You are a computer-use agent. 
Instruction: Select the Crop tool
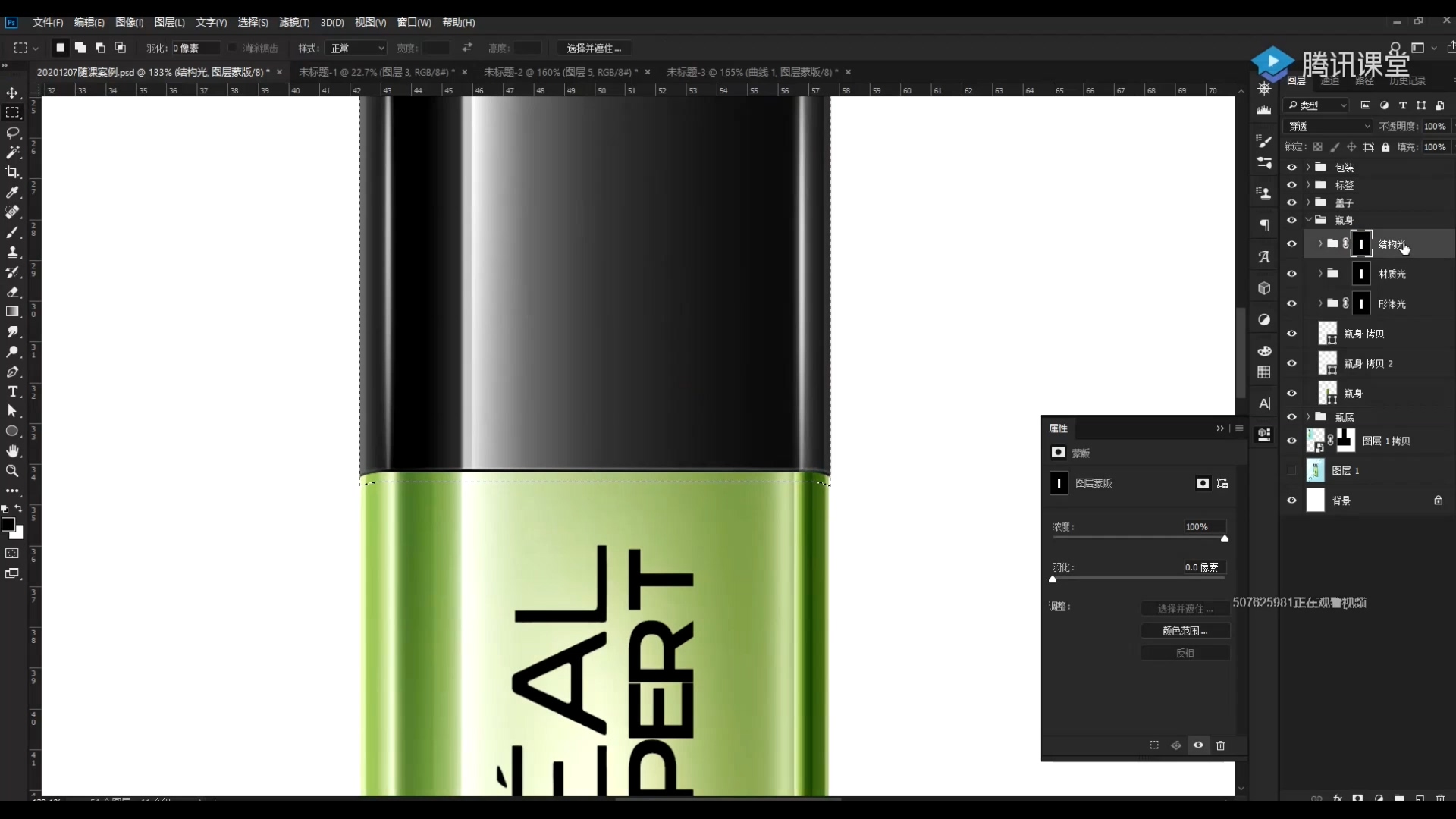12,172
